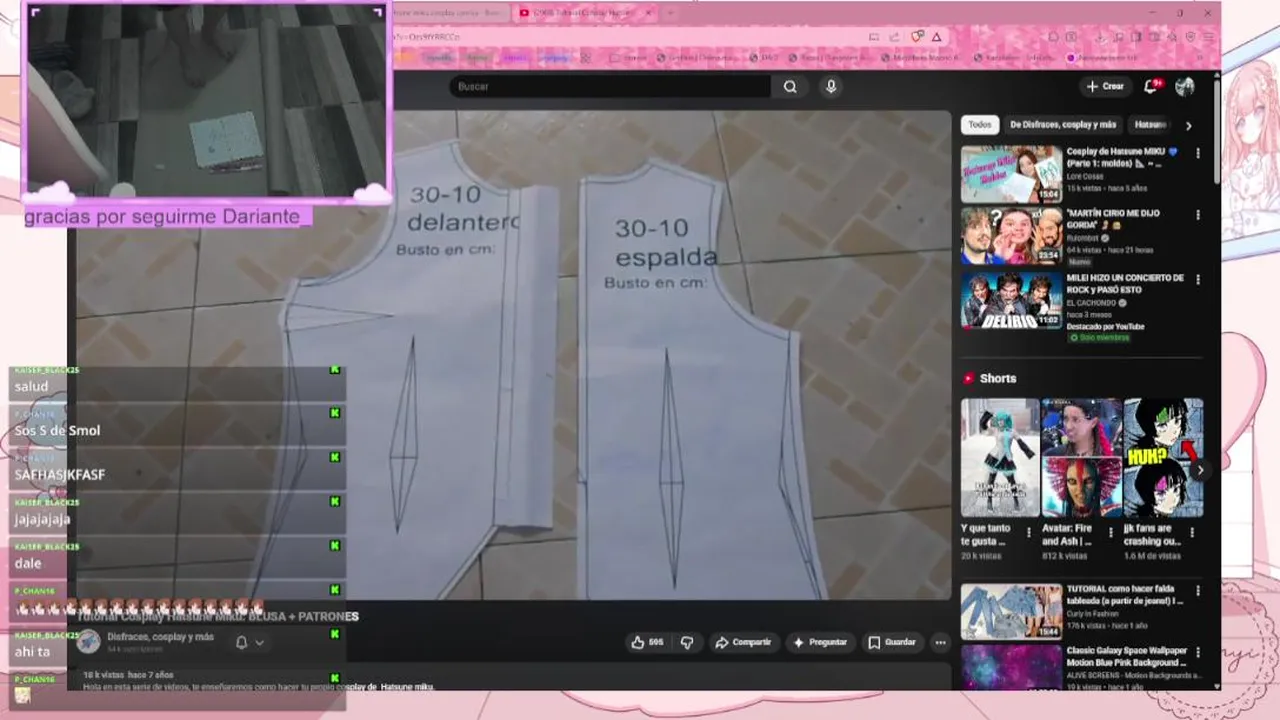Click the Brave rewards triangle icon

point(937,36)
